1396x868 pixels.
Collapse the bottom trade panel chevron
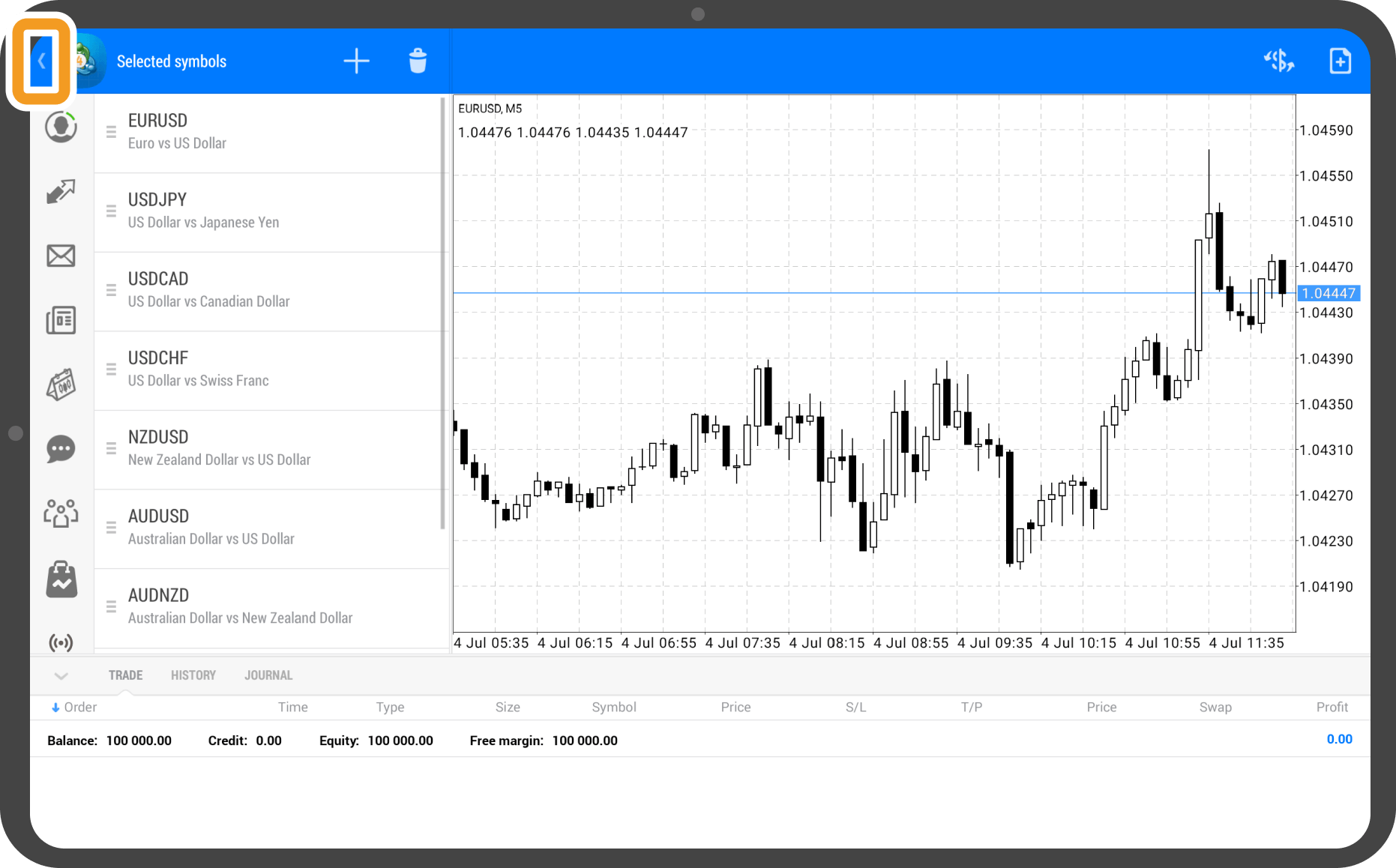click(x=61, y=676)
